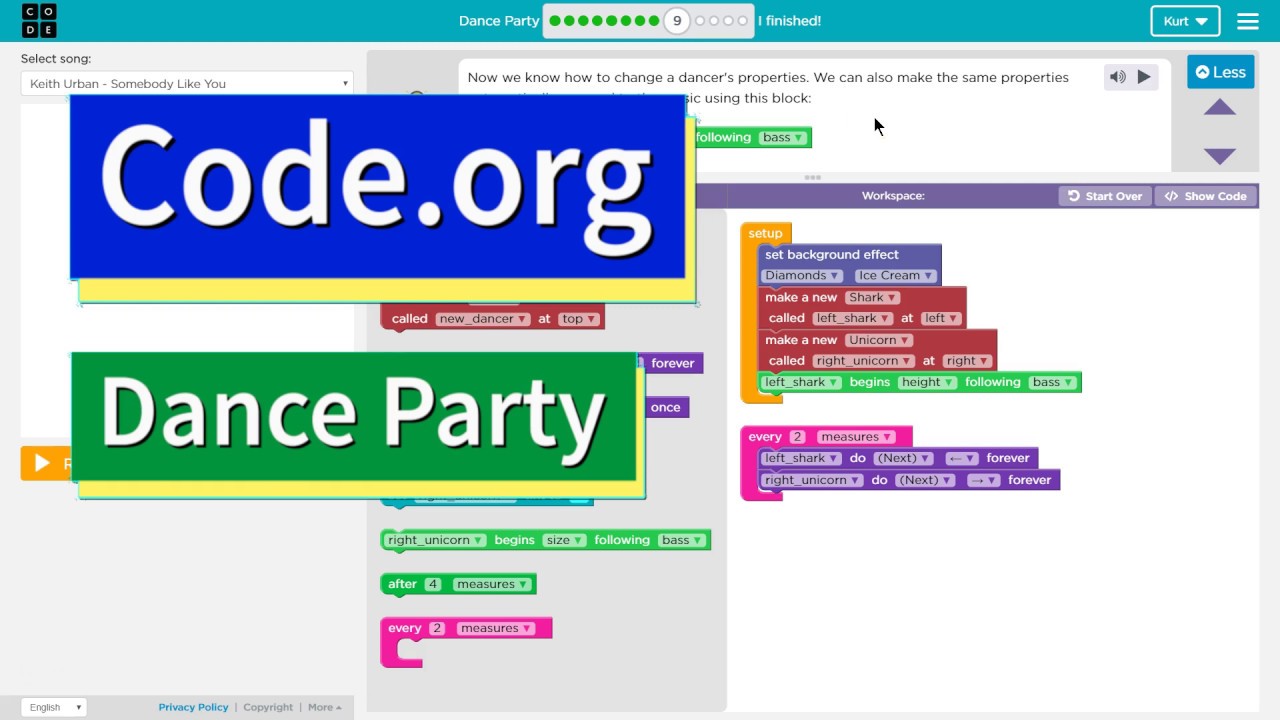Image resolution: width=1280 pixels, height=720 pixels.
Task: Open the top position dropdown in toolbox
Action: (578, 319)
